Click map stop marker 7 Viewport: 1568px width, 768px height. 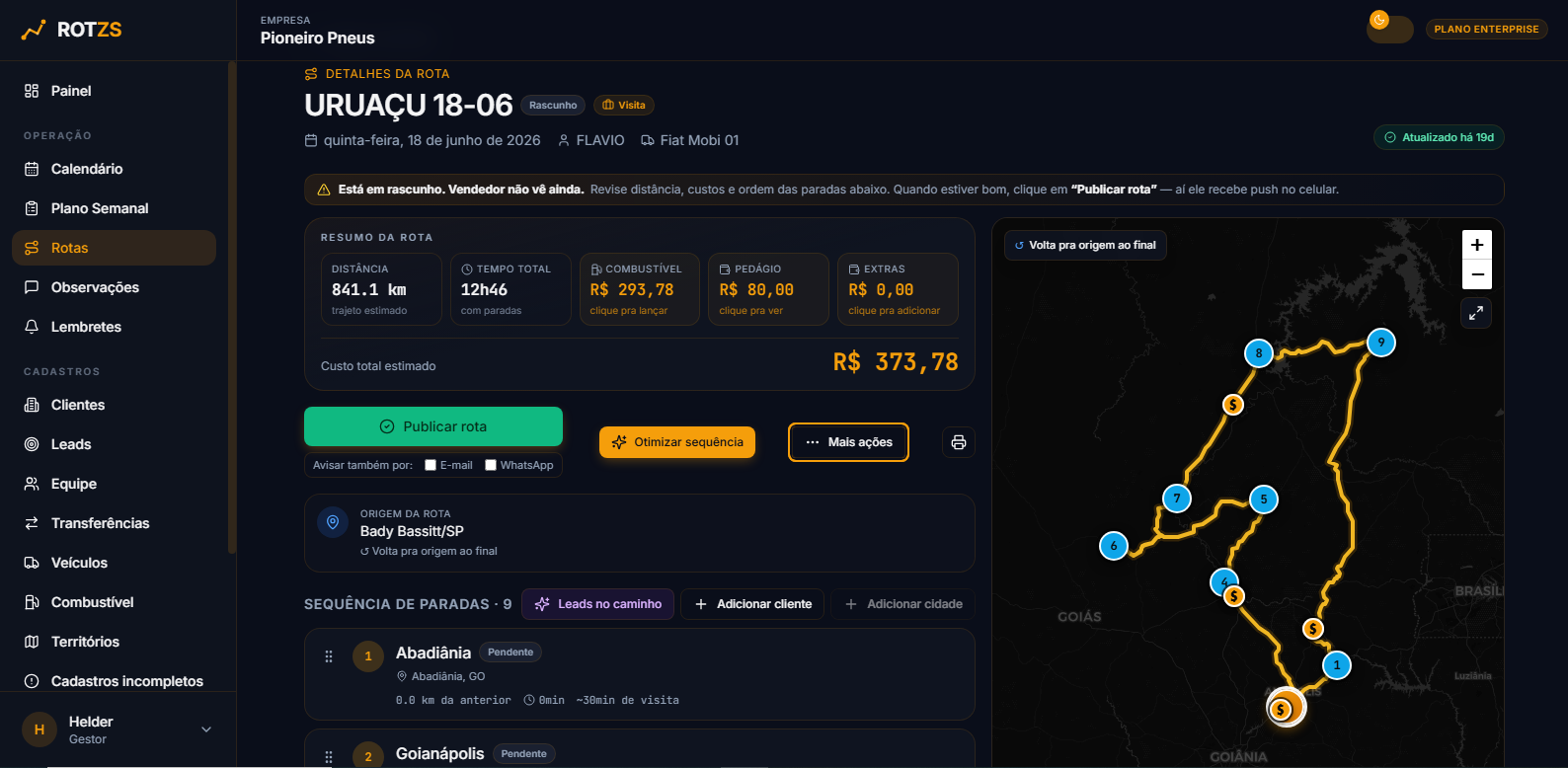tap(1177, 499)
